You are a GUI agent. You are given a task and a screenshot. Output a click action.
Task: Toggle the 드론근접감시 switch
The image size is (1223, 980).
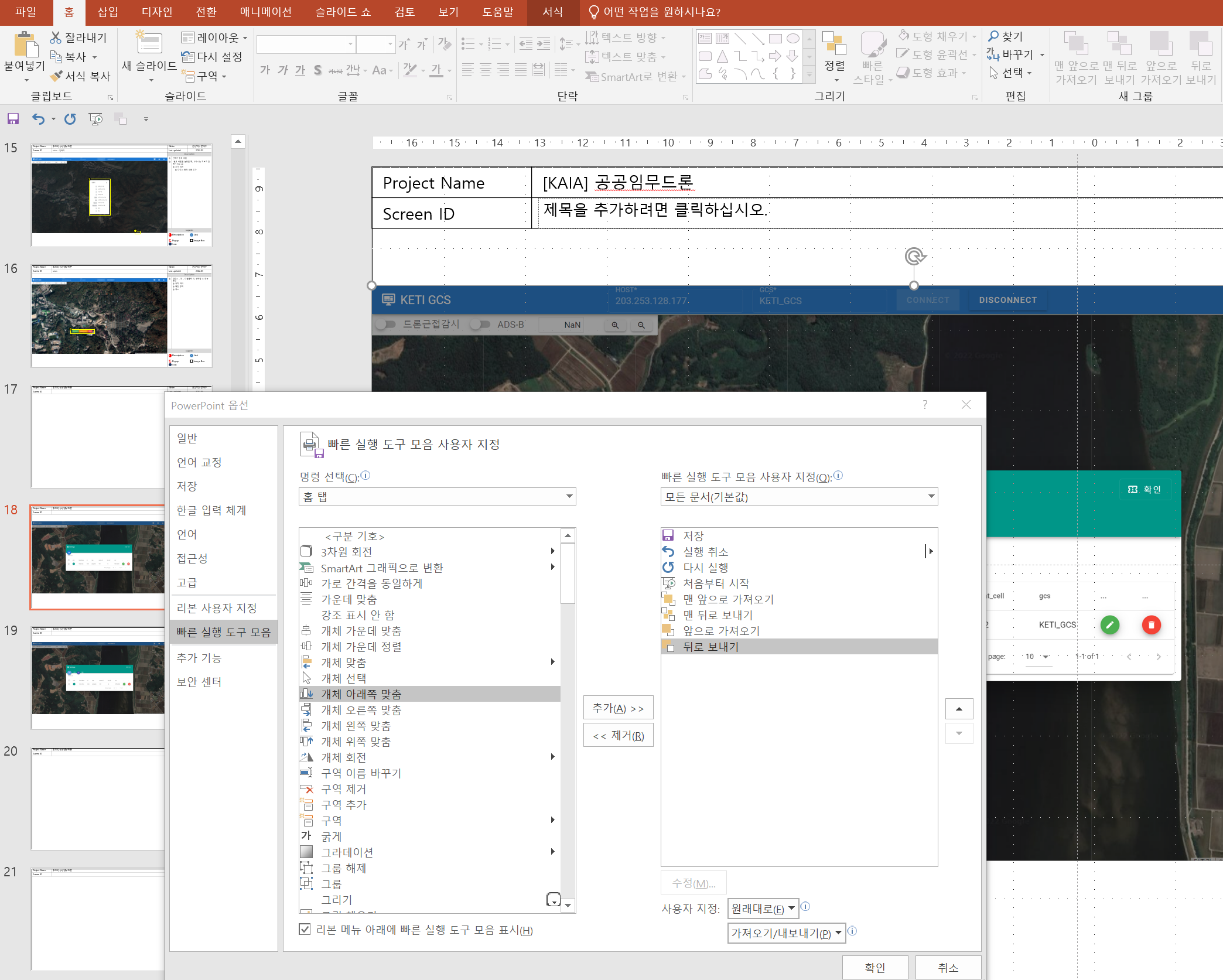tap(386, 325)
